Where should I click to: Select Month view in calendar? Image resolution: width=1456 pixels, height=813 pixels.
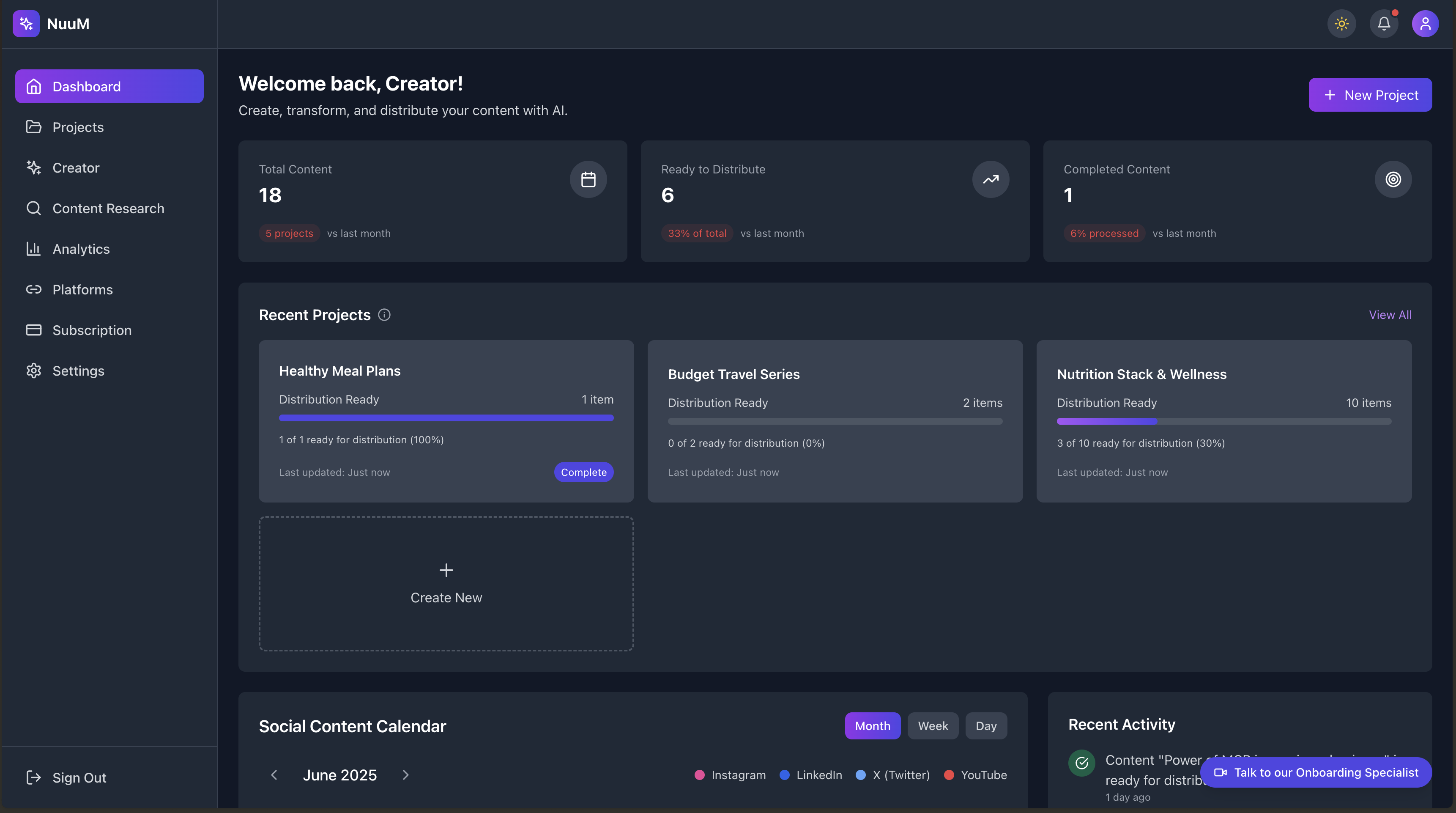tap(872, 726)
